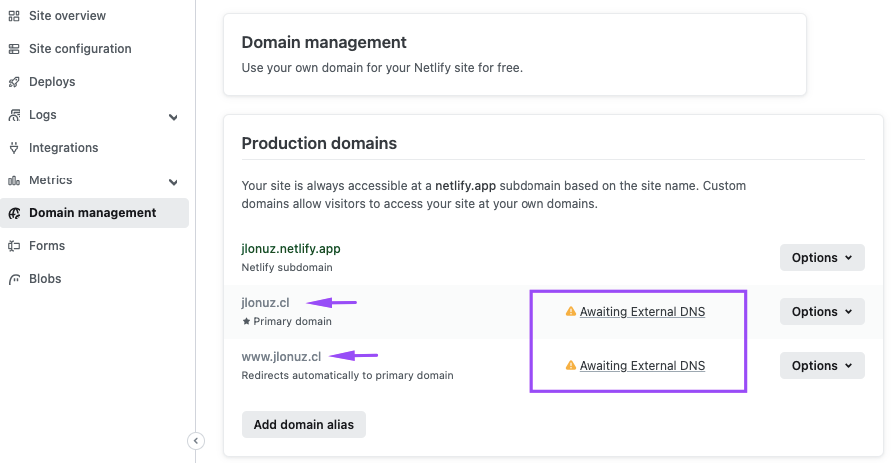Open the Domain management menu item
Image resolution: width=894 pixels, height=463 pixels.
click(92, 213)
